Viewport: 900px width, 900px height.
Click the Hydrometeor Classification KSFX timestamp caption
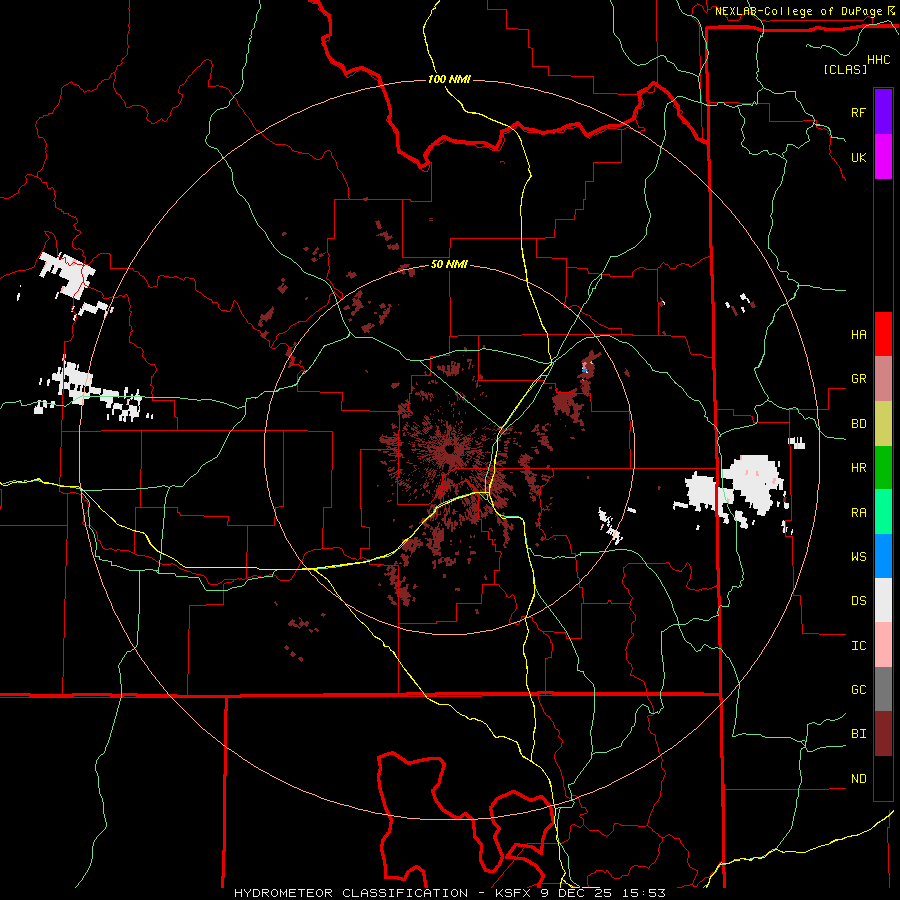pyautogui.click(x=449, y=893)
